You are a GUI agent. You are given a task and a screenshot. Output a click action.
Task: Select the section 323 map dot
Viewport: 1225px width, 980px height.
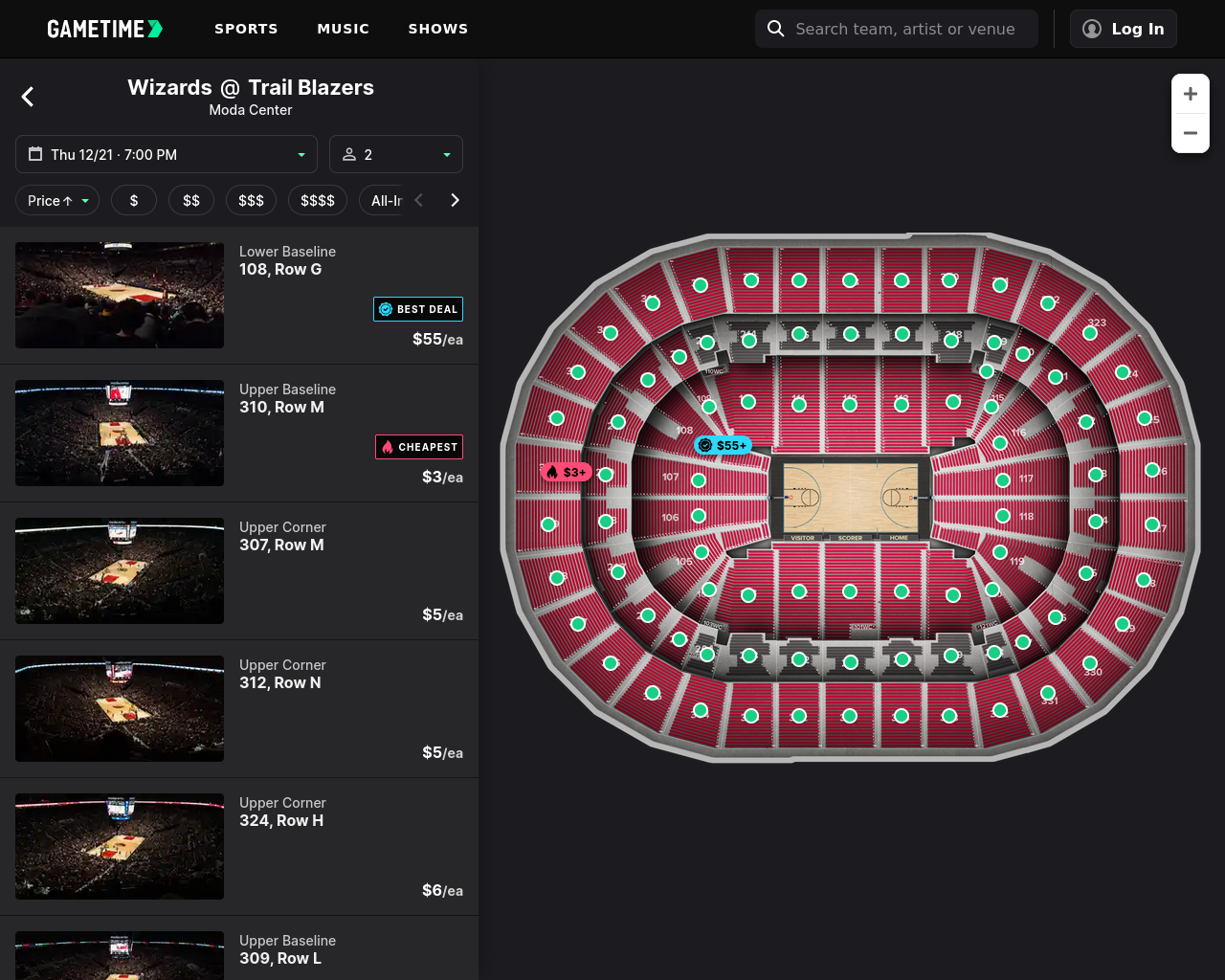pyautogui.click(x=1090, y=333)
